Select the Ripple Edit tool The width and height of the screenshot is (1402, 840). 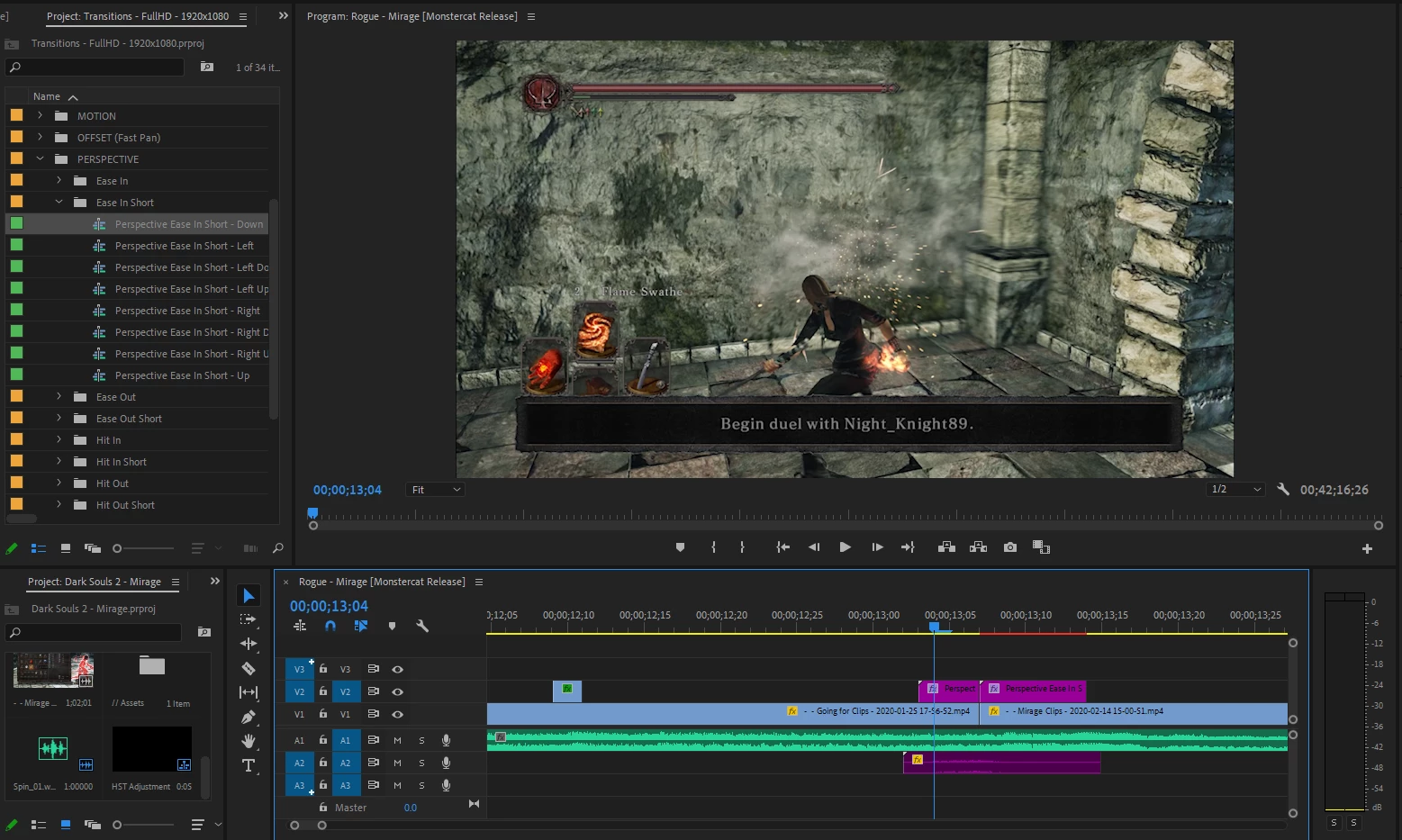tap(249, 644)
